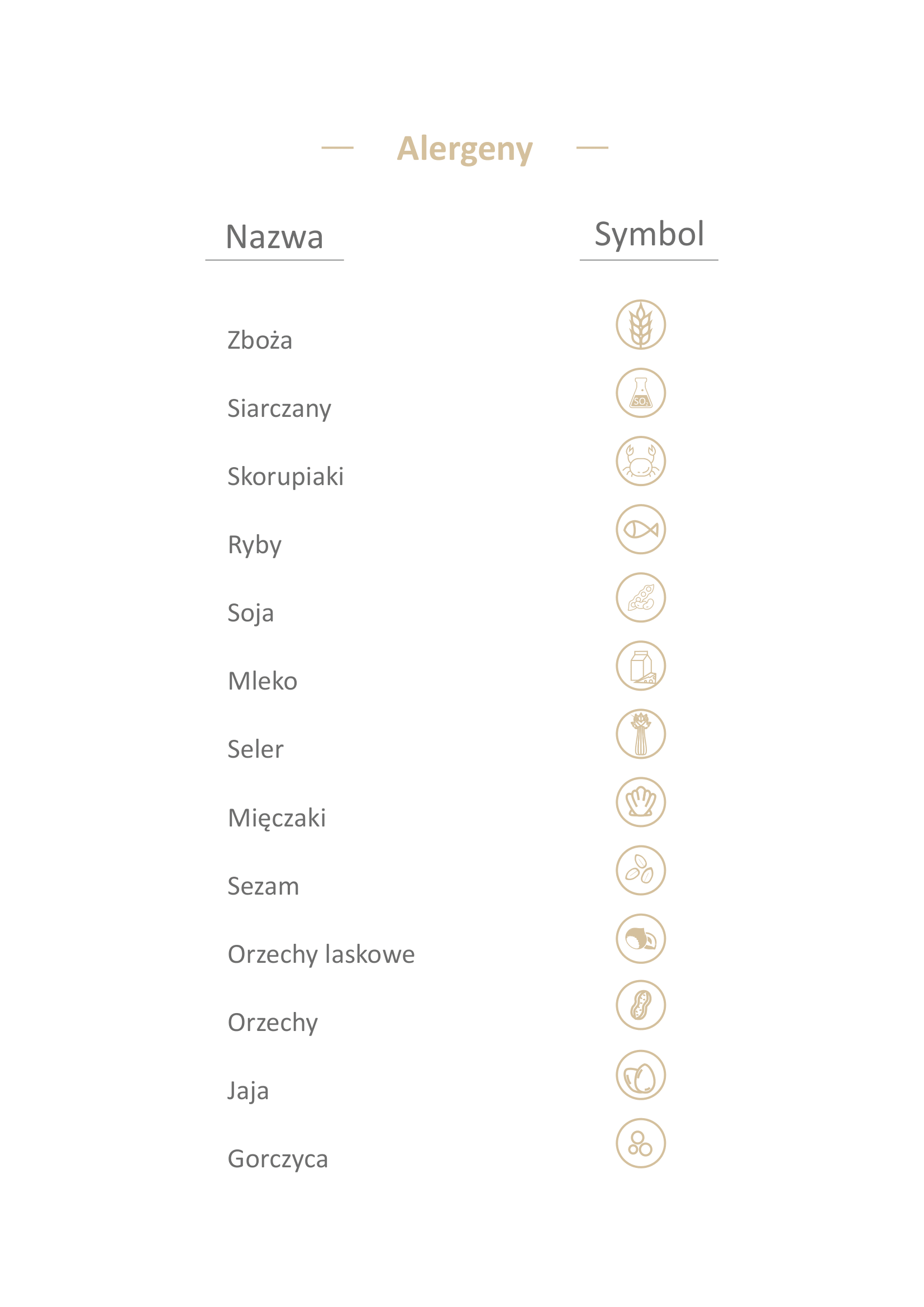Click the SO2 flask sulfites icon
Viewport: 924px width, 1307px height.
click(x=641, y=393)
